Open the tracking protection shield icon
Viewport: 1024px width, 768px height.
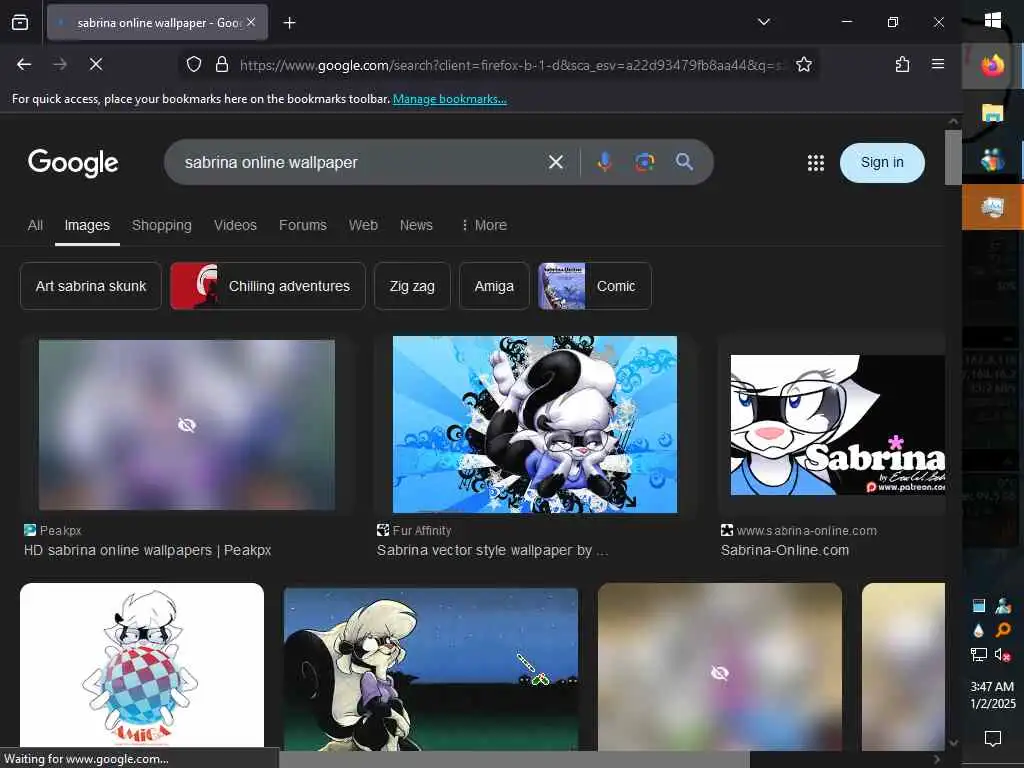(194, 64)
